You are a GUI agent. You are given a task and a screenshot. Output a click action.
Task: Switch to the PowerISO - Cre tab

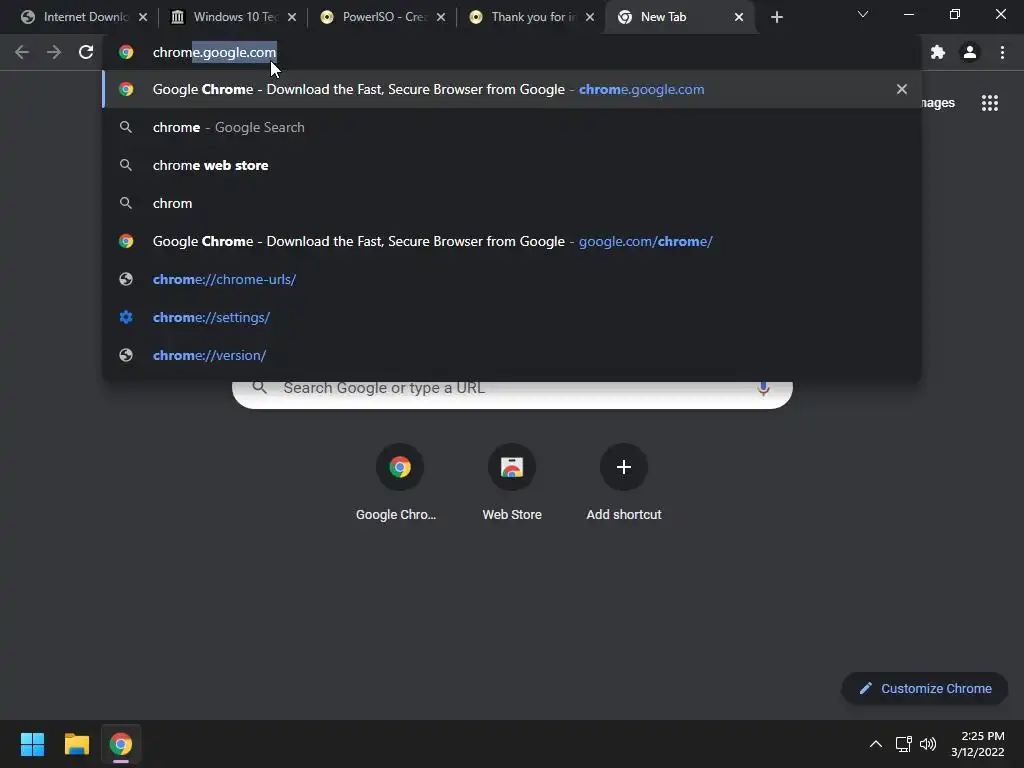376,17
